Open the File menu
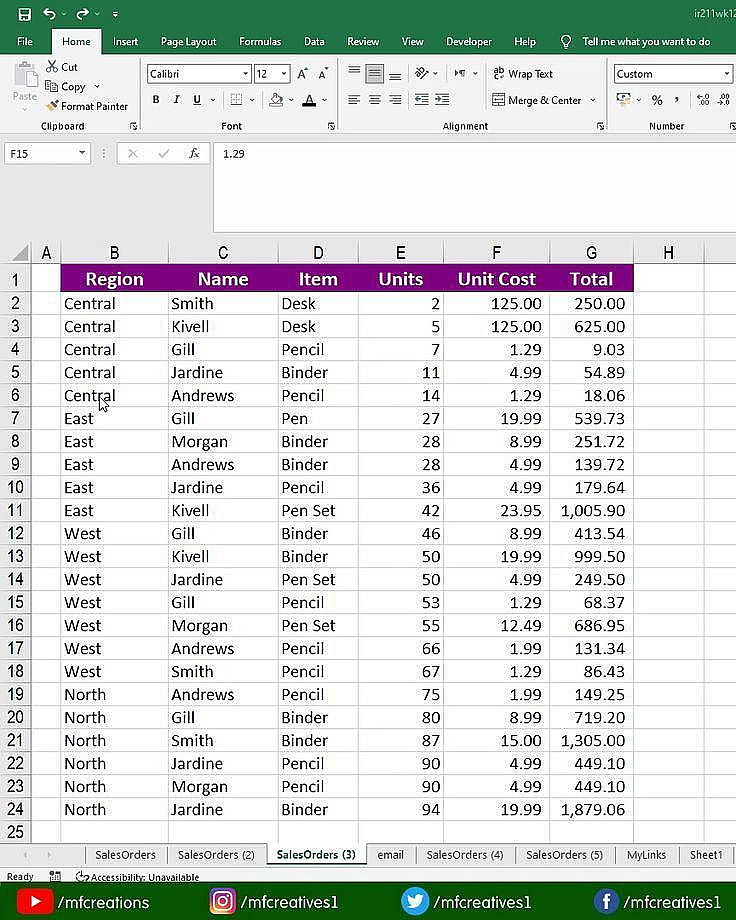Image resolution: width=736 pixels, height=920 pixels. tap(25, 42)
